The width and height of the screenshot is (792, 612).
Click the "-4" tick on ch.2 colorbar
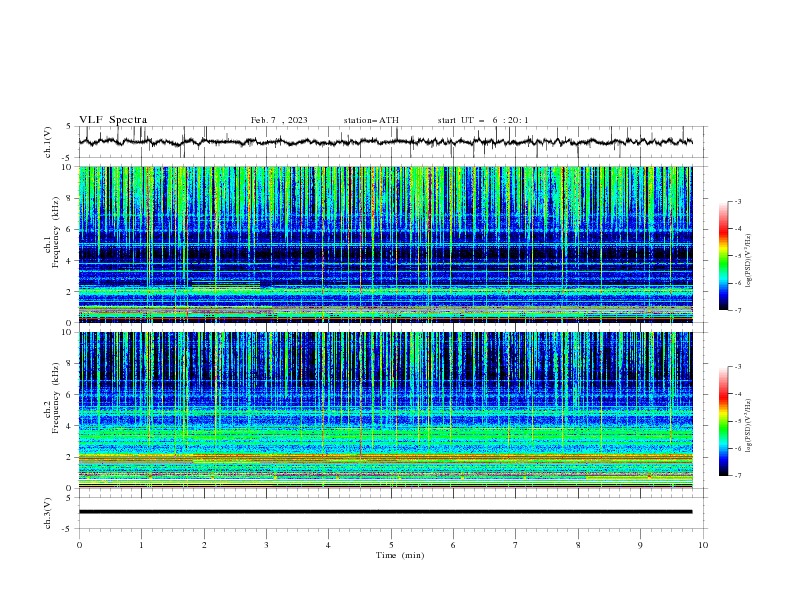(737, 394)
